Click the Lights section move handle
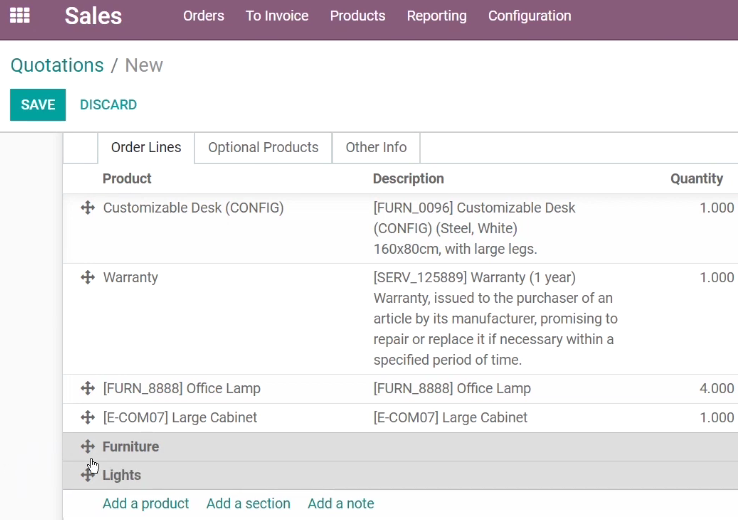 tap(88, 475)
